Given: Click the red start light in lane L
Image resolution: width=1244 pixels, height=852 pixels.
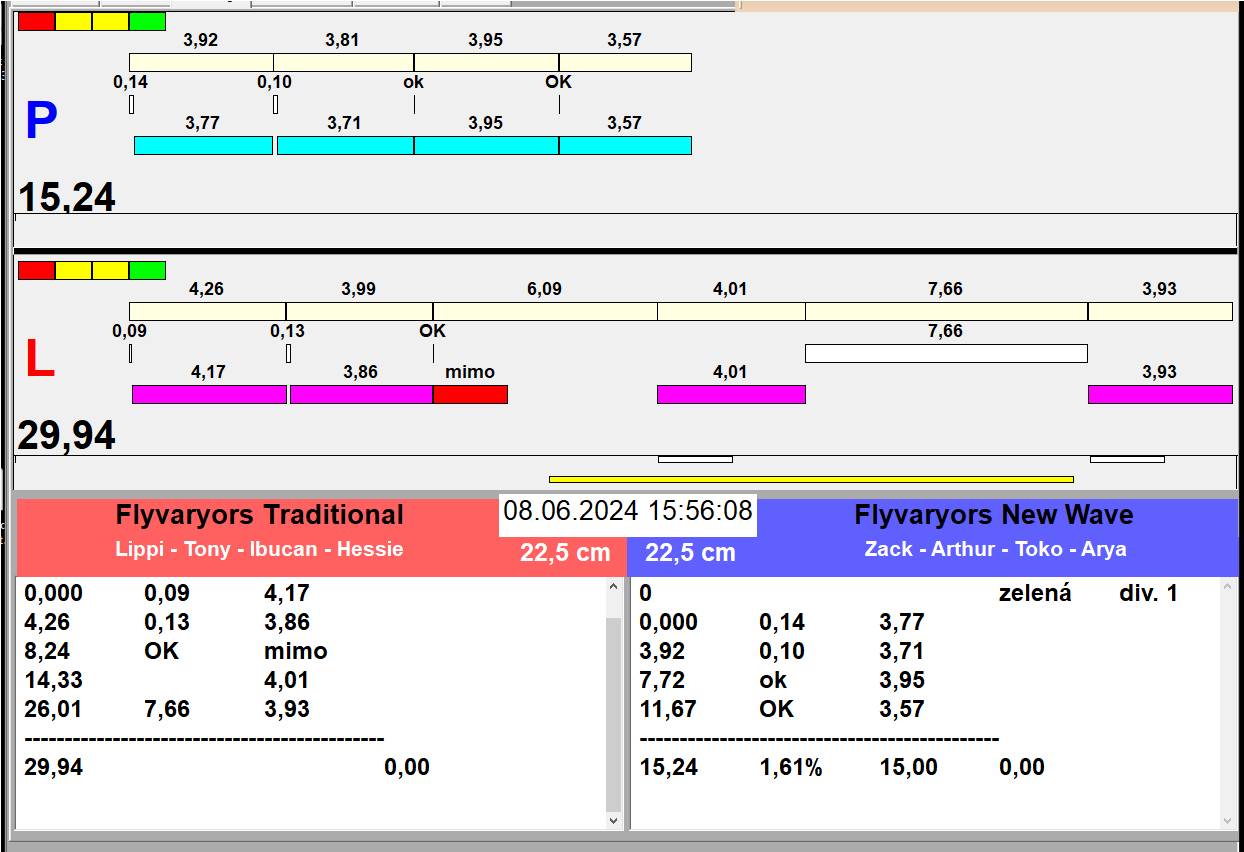Looking at the screenshot, I should pyautogui.click(x=36, y=270).
